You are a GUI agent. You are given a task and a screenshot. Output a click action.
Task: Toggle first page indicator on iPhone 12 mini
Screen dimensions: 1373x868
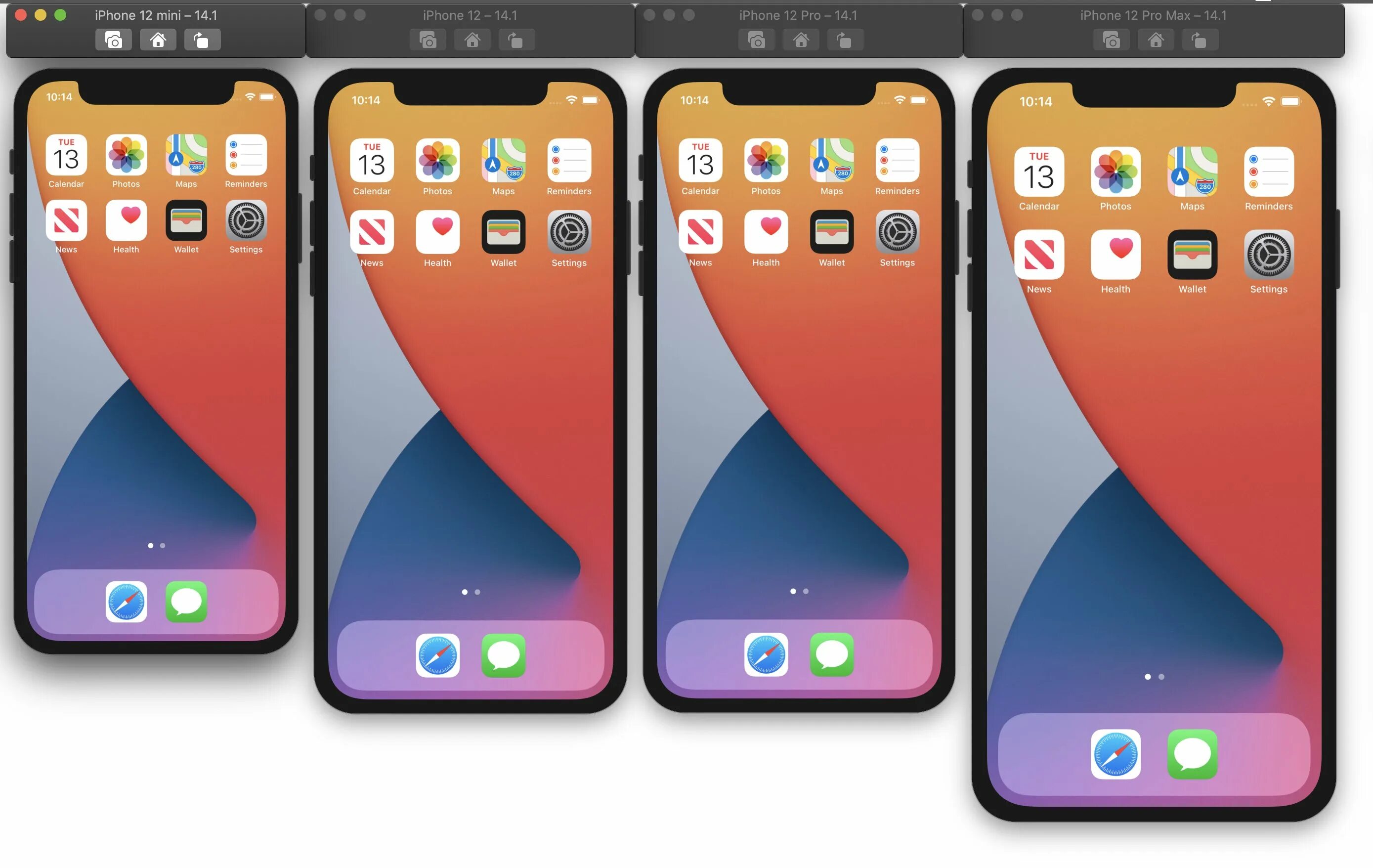[x=151, y=545]
